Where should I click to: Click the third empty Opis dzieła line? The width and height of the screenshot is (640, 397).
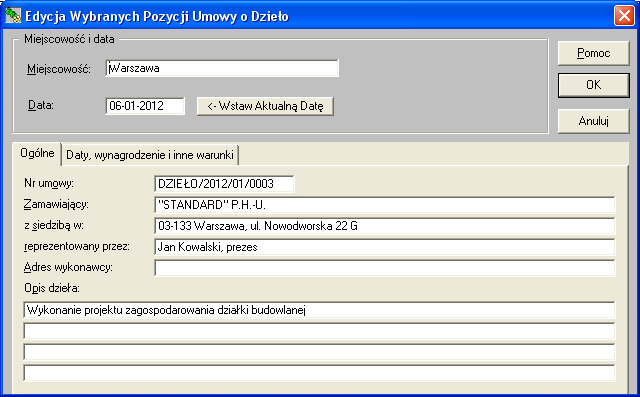point(319,352)
